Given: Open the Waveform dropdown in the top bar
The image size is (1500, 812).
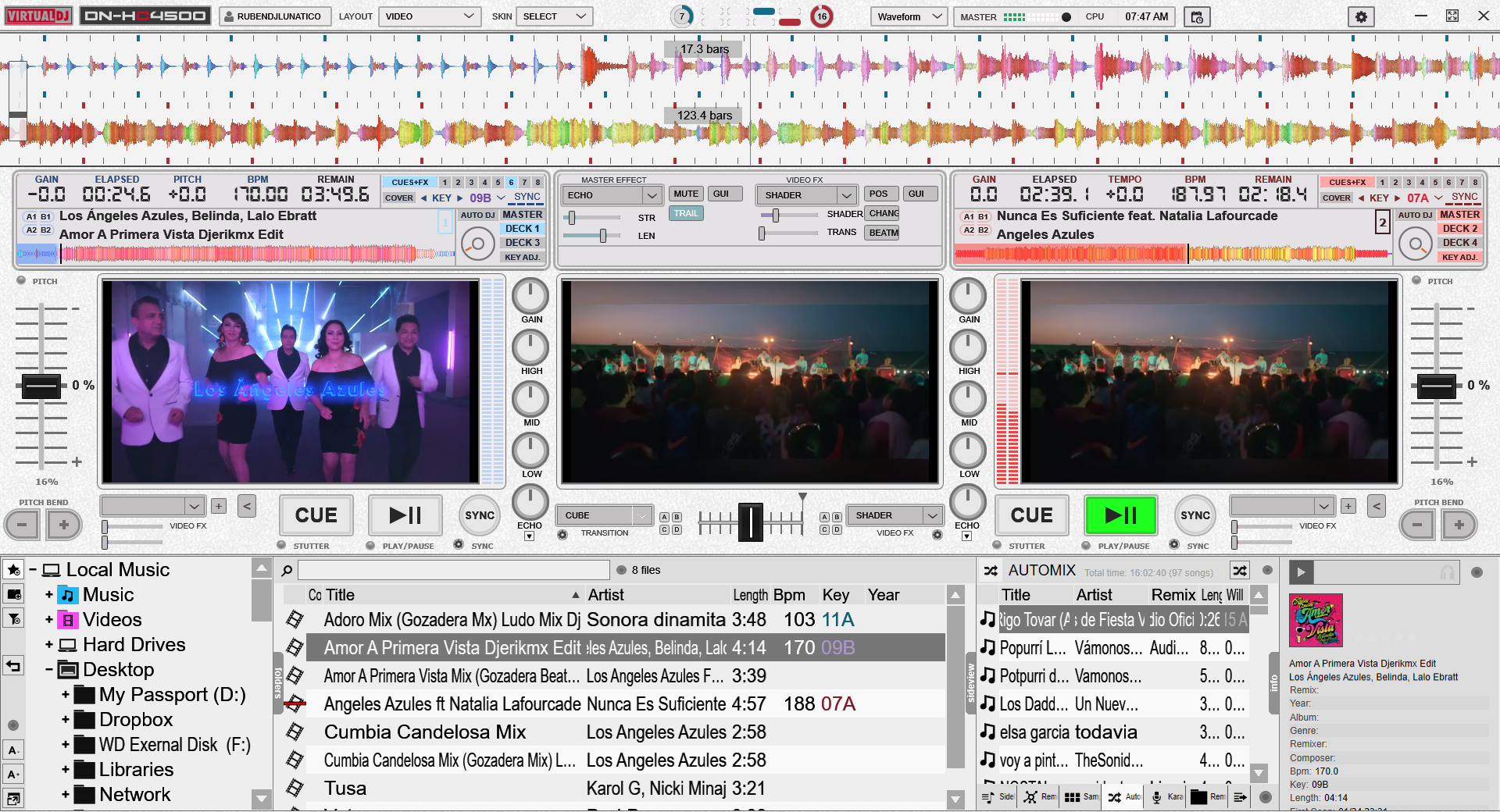Looking at the screenshot, I should click(909, 16).
